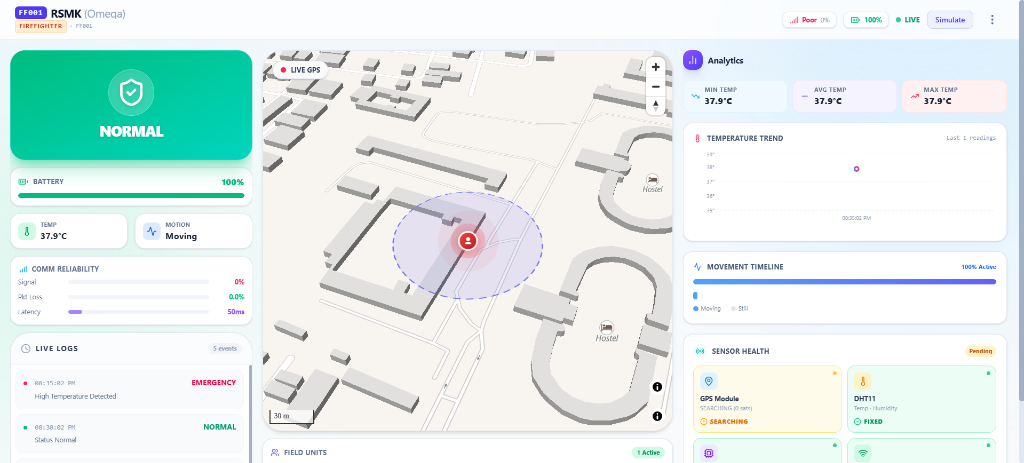This screenshot has width=1024, height=463.
Task: Click the RSMK (Omega) title
Action: [x=88, y=13]
